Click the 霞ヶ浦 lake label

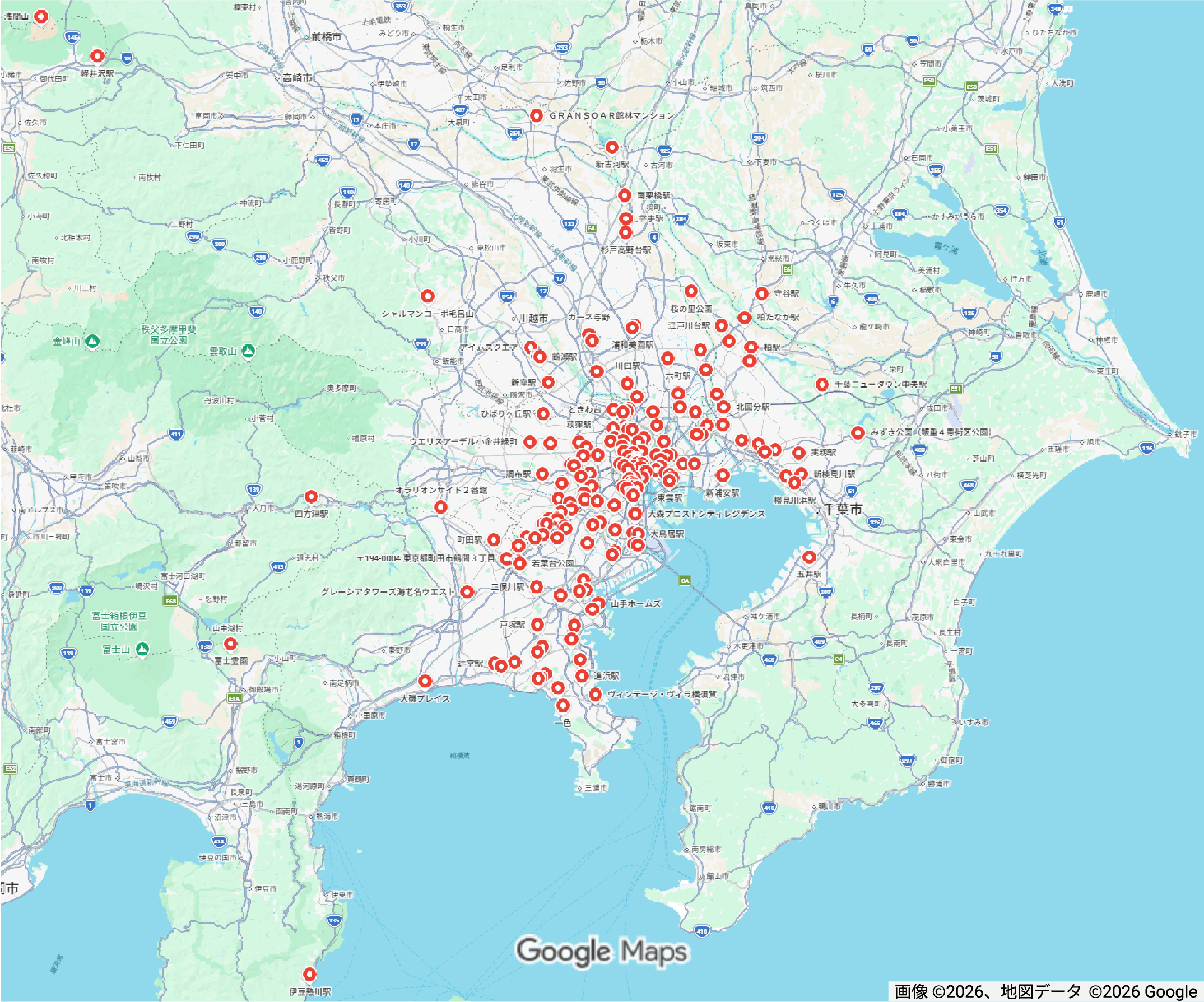946,248
